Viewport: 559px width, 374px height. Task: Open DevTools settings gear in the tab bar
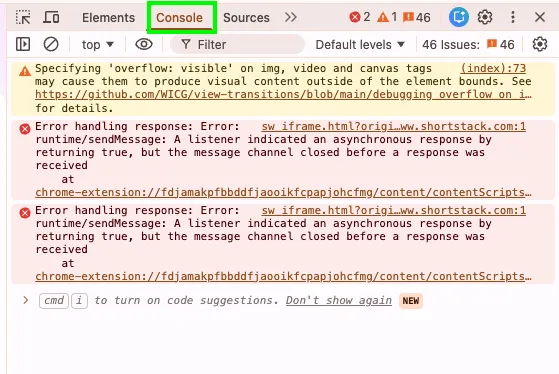[484, 17]
